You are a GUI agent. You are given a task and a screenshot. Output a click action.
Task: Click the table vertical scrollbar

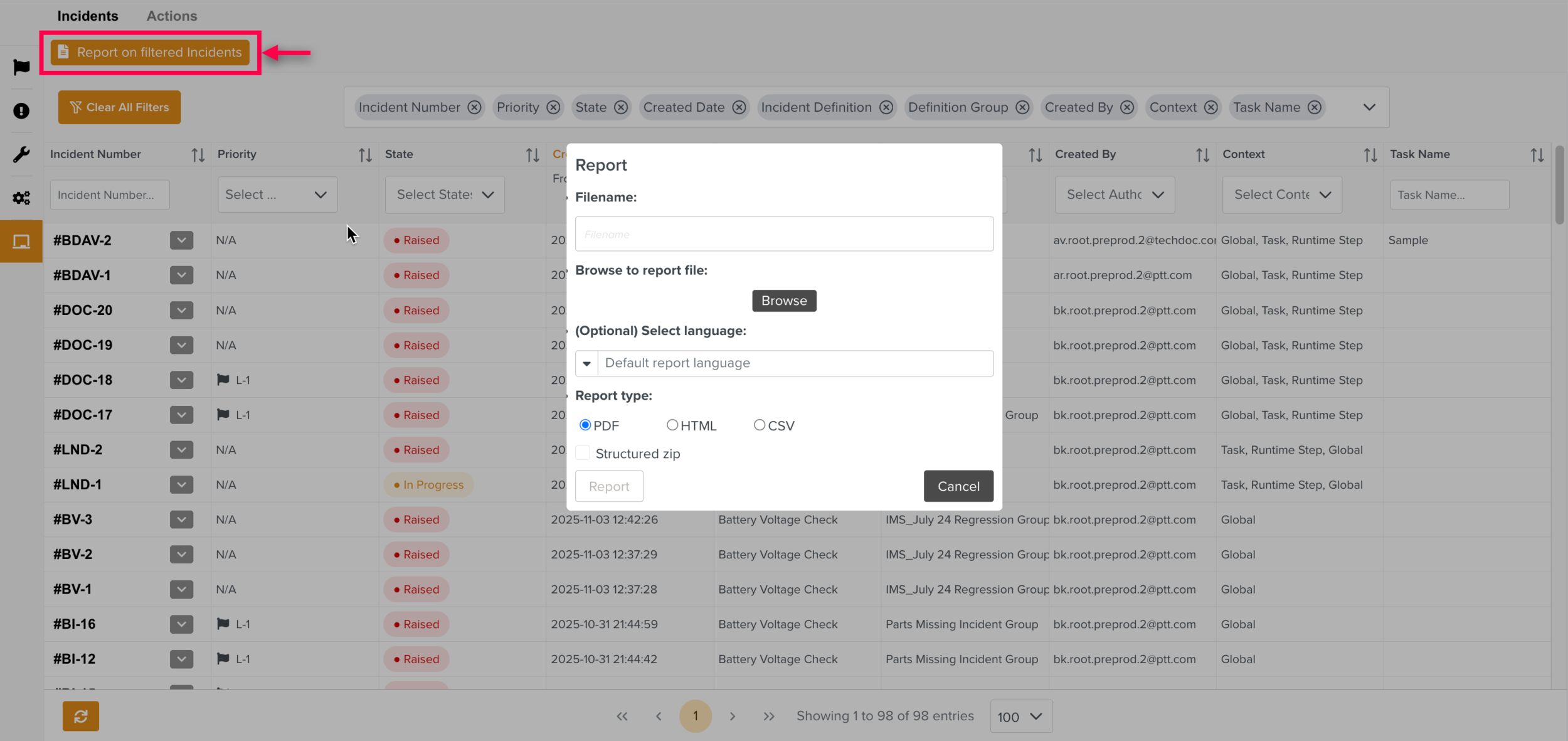[x=1559, y=185]
